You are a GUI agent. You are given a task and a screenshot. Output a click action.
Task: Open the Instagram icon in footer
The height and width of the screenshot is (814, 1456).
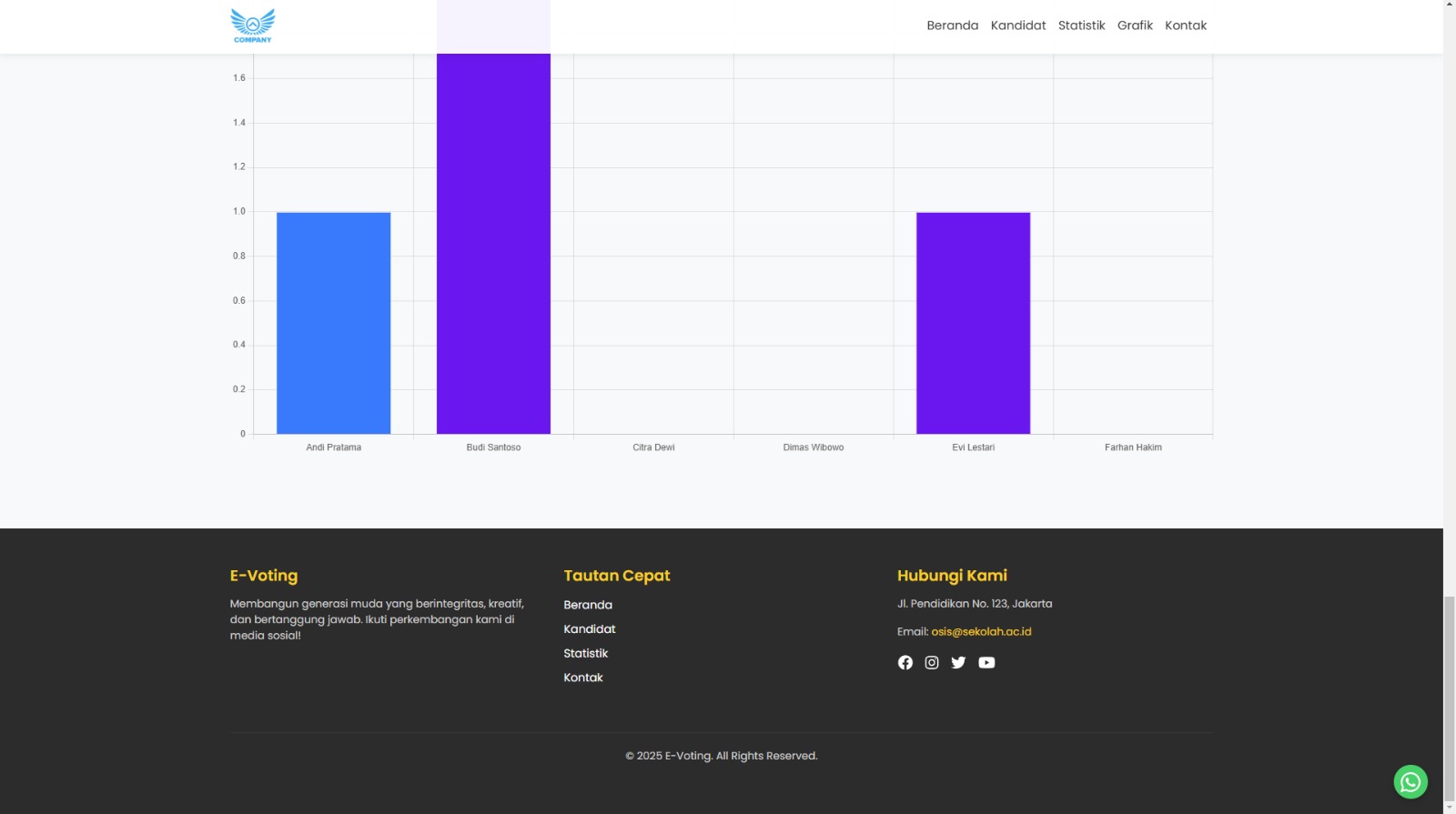point(932,662)
